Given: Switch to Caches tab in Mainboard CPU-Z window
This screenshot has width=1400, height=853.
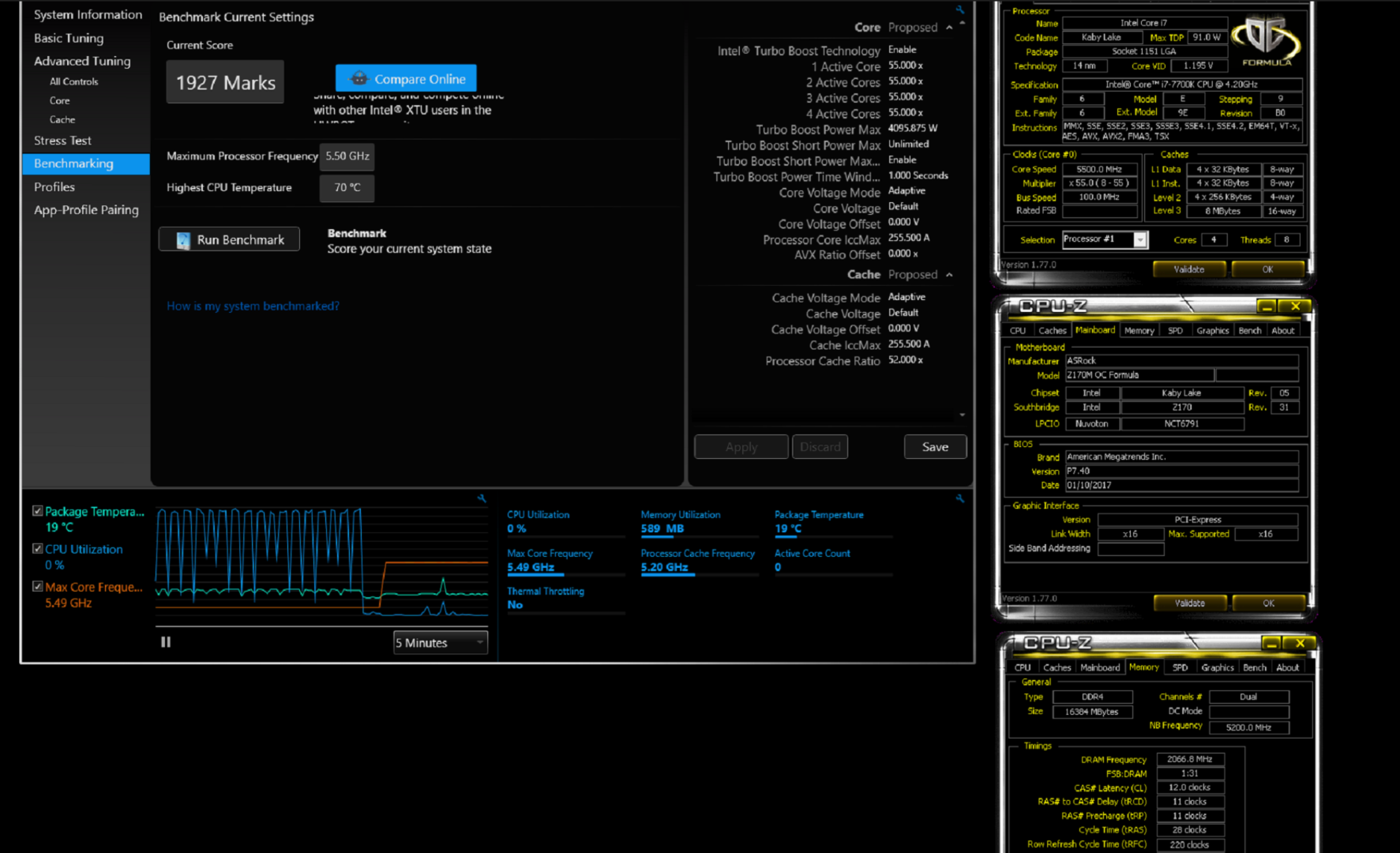Looking at the screenshot, I should pyautogui.click(x=1052, y=330).
